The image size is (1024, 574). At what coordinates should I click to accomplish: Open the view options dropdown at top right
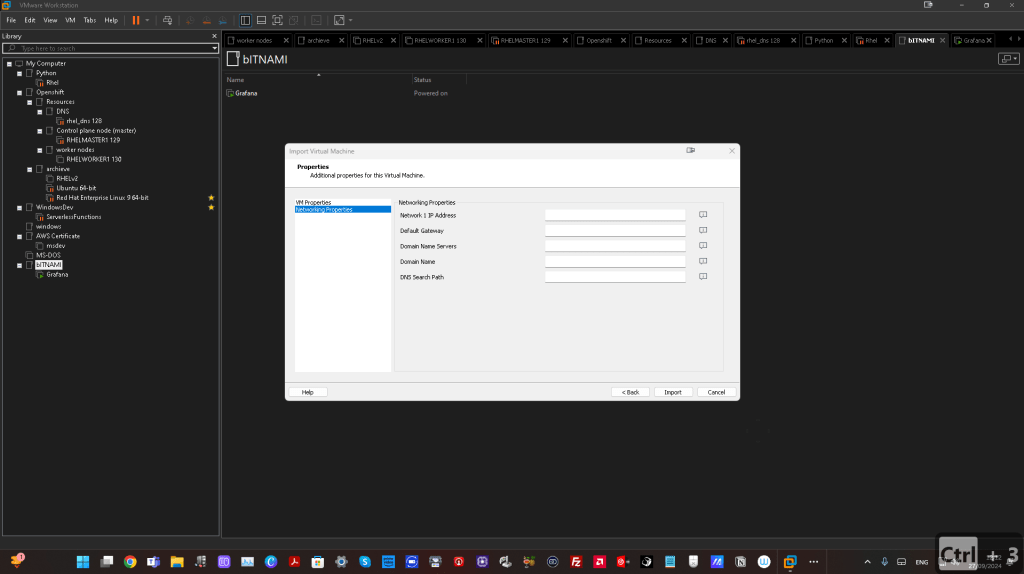(x=1009, y=59)
